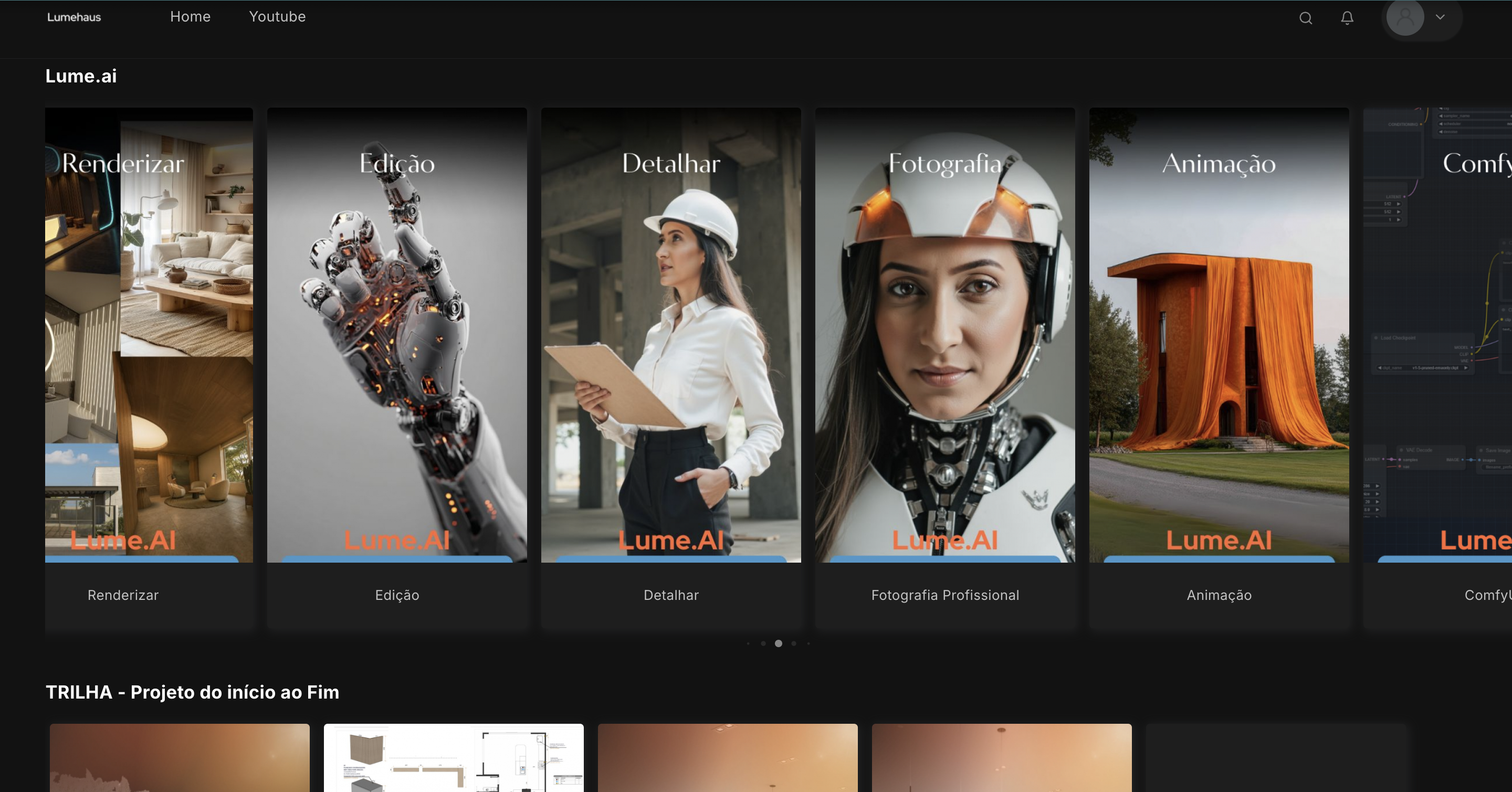The height and width of the screenshot is (792, 1512).
Task: Open first TRILHA row thumbnail
Action: pos(180,758)
